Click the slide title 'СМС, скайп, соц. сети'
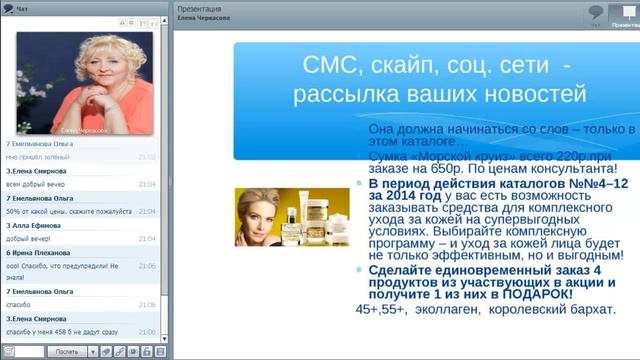 tap(427, 65)
